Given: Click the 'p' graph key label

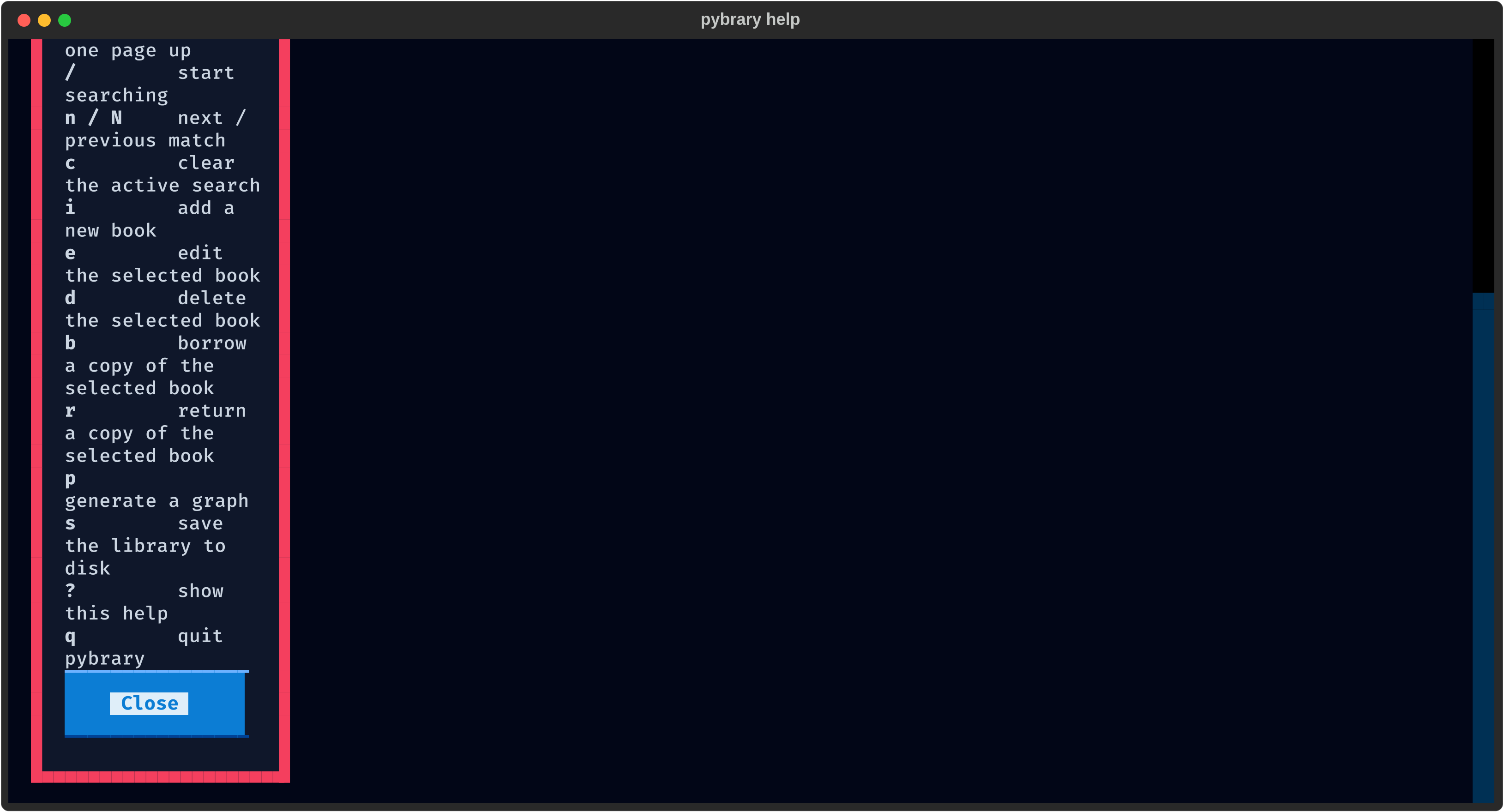Looking at the screenshot, I should (70, 479).
